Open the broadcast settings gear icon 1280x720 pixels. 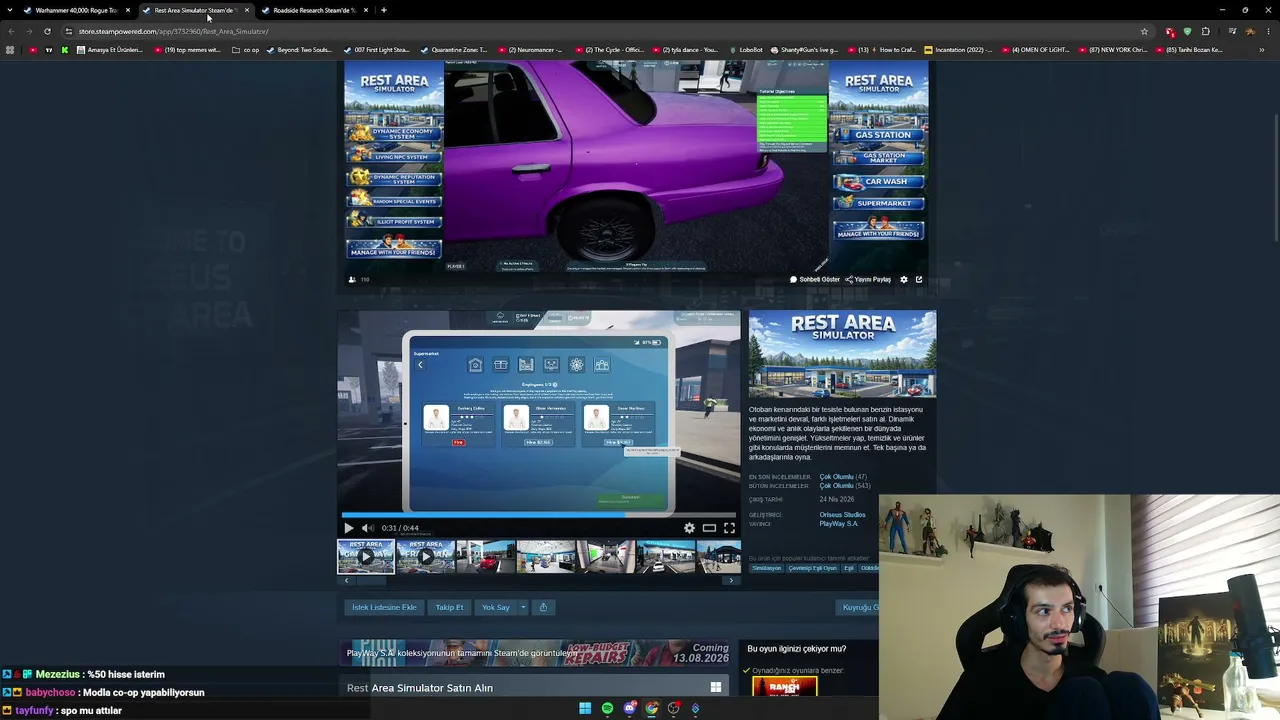tap(904, 280)
